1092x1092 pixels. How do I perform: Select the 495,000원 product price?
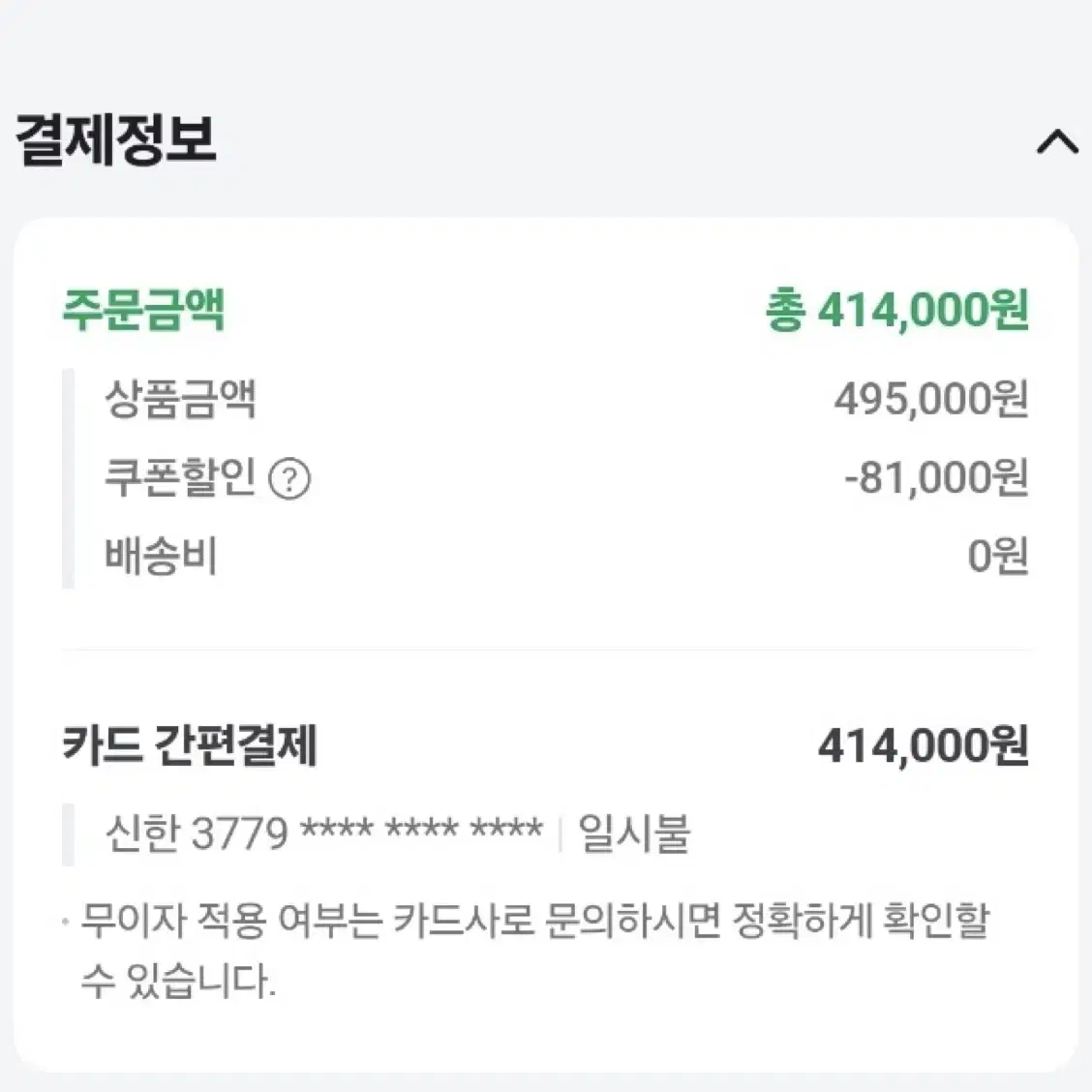[931, 400]
